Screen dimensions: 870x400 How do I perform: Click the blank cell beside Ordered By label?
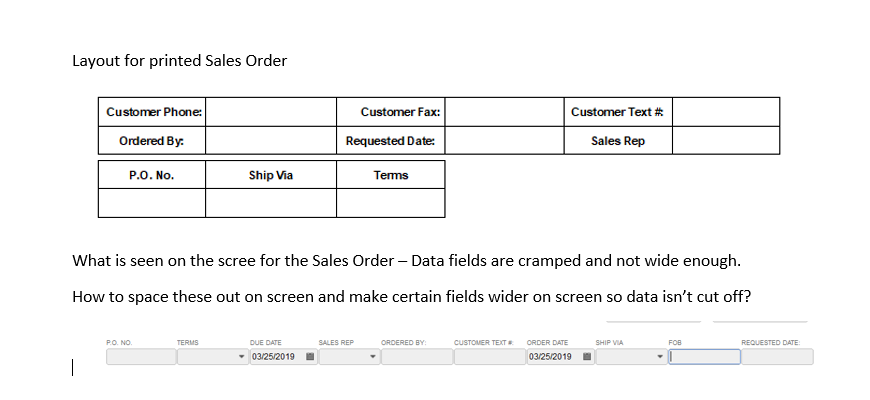[x=271, y=141]
